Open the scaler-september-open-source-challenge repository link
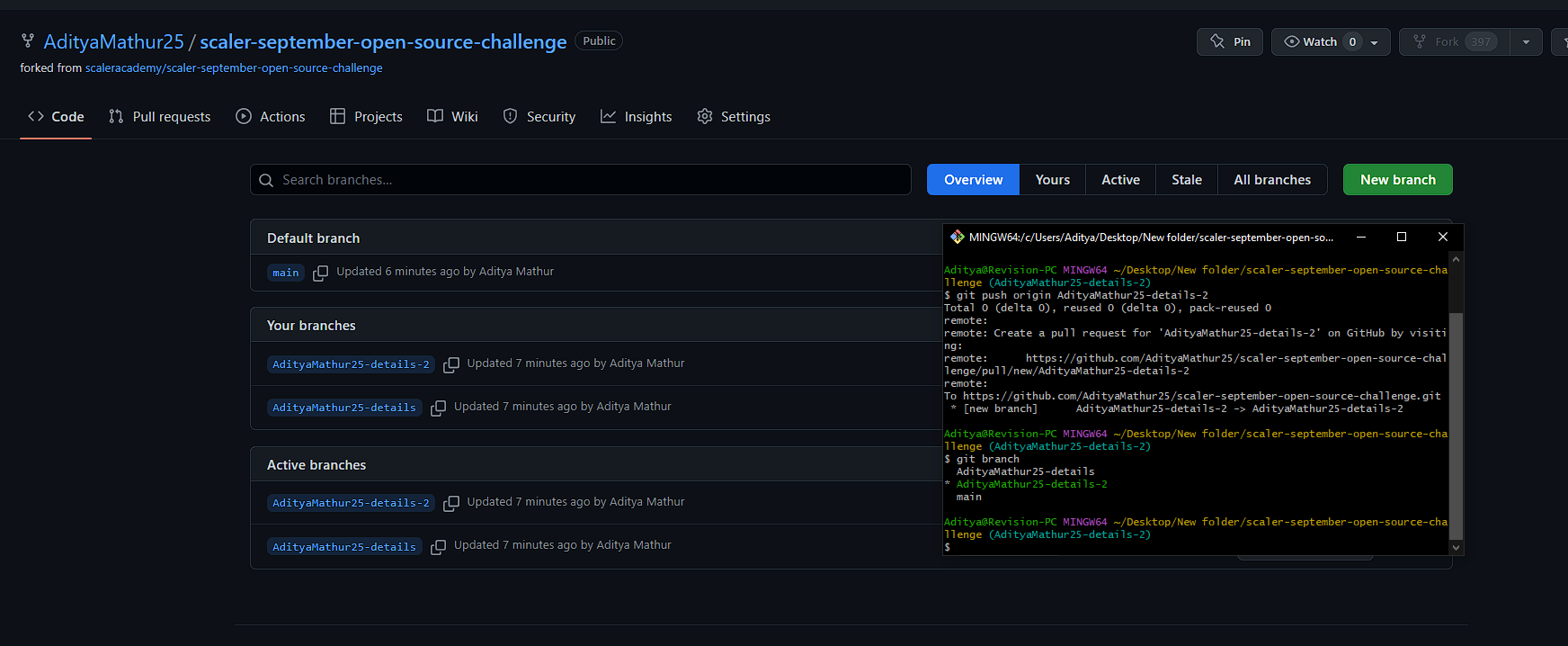The width and height of the screenshot is (1568, 646). (x=383, y=41)
